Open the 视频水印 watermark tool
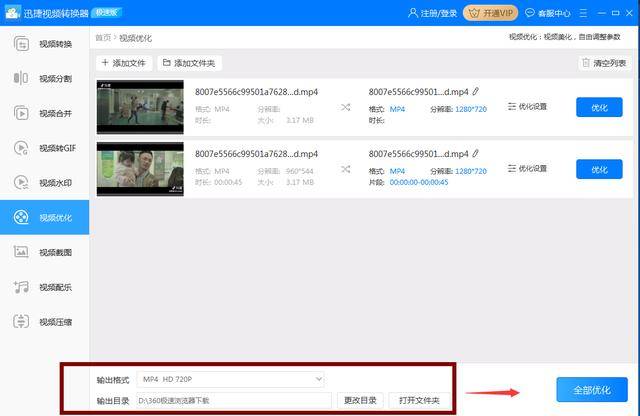 pyautogui.click(x=44, y=182)
